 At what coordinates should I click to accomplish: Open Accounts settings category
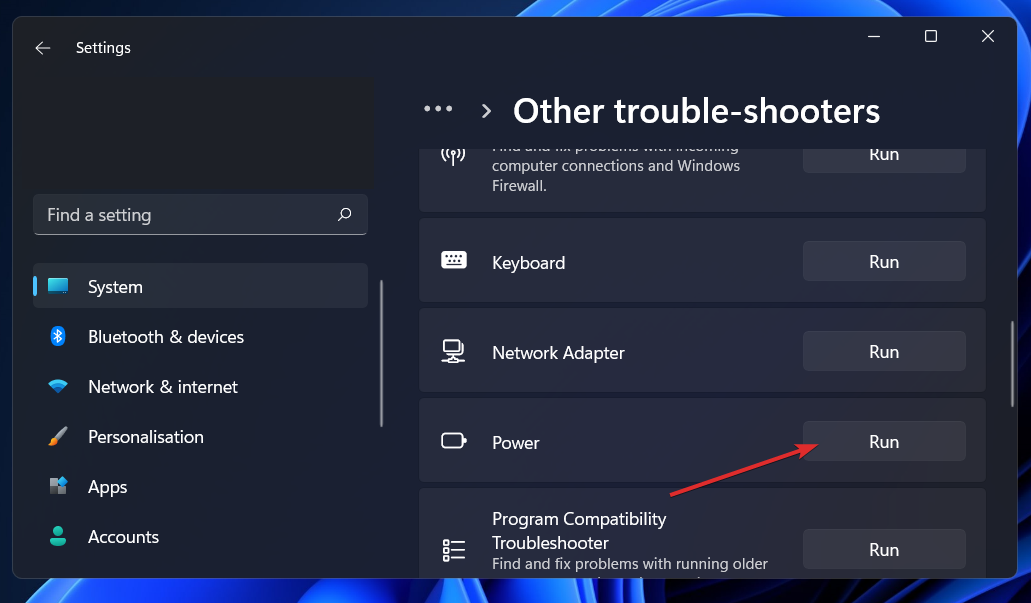point(201,536)
